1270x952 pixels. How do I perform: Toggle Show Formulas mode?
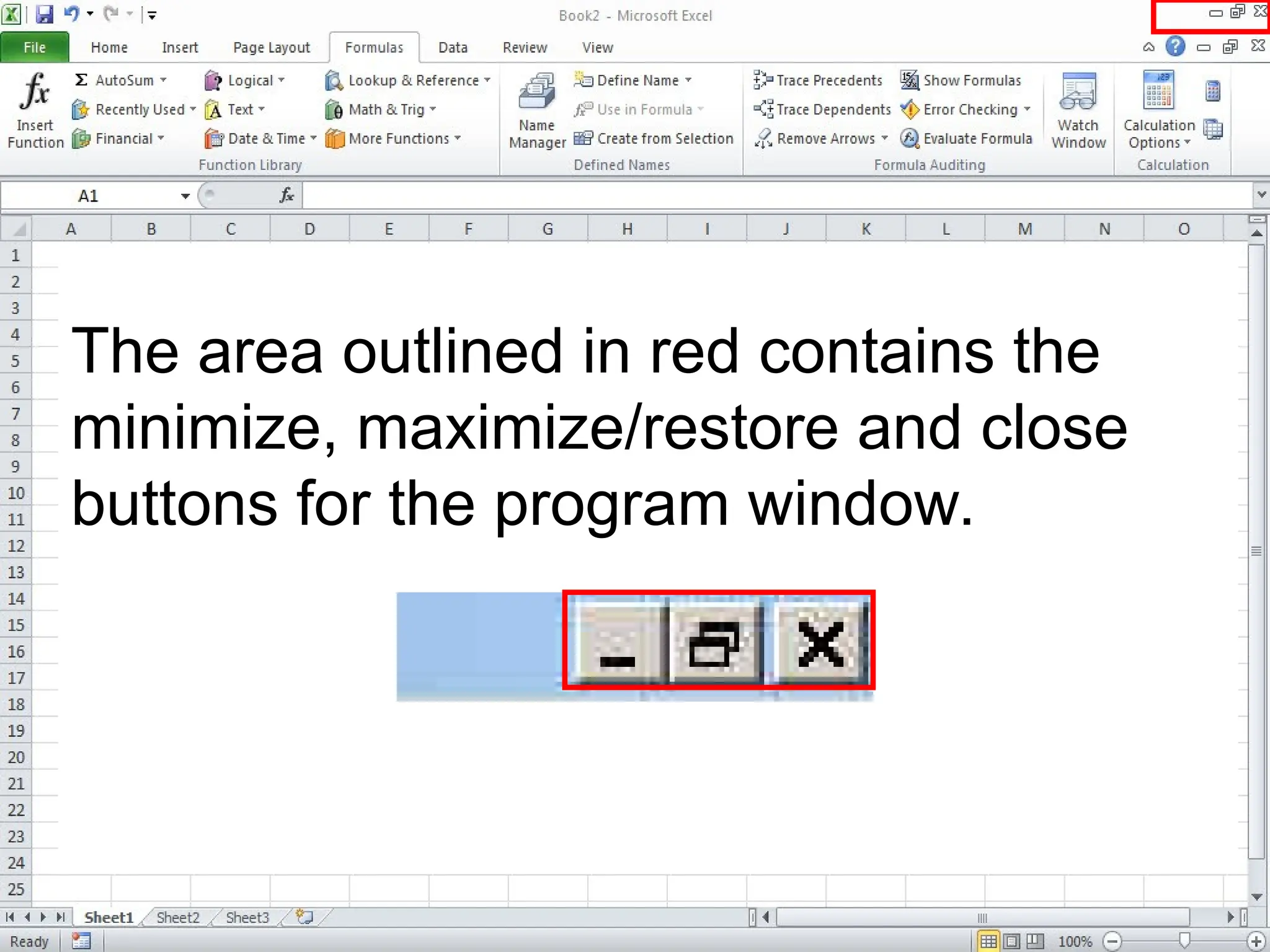pyautogui.click(x=961, y=81)
